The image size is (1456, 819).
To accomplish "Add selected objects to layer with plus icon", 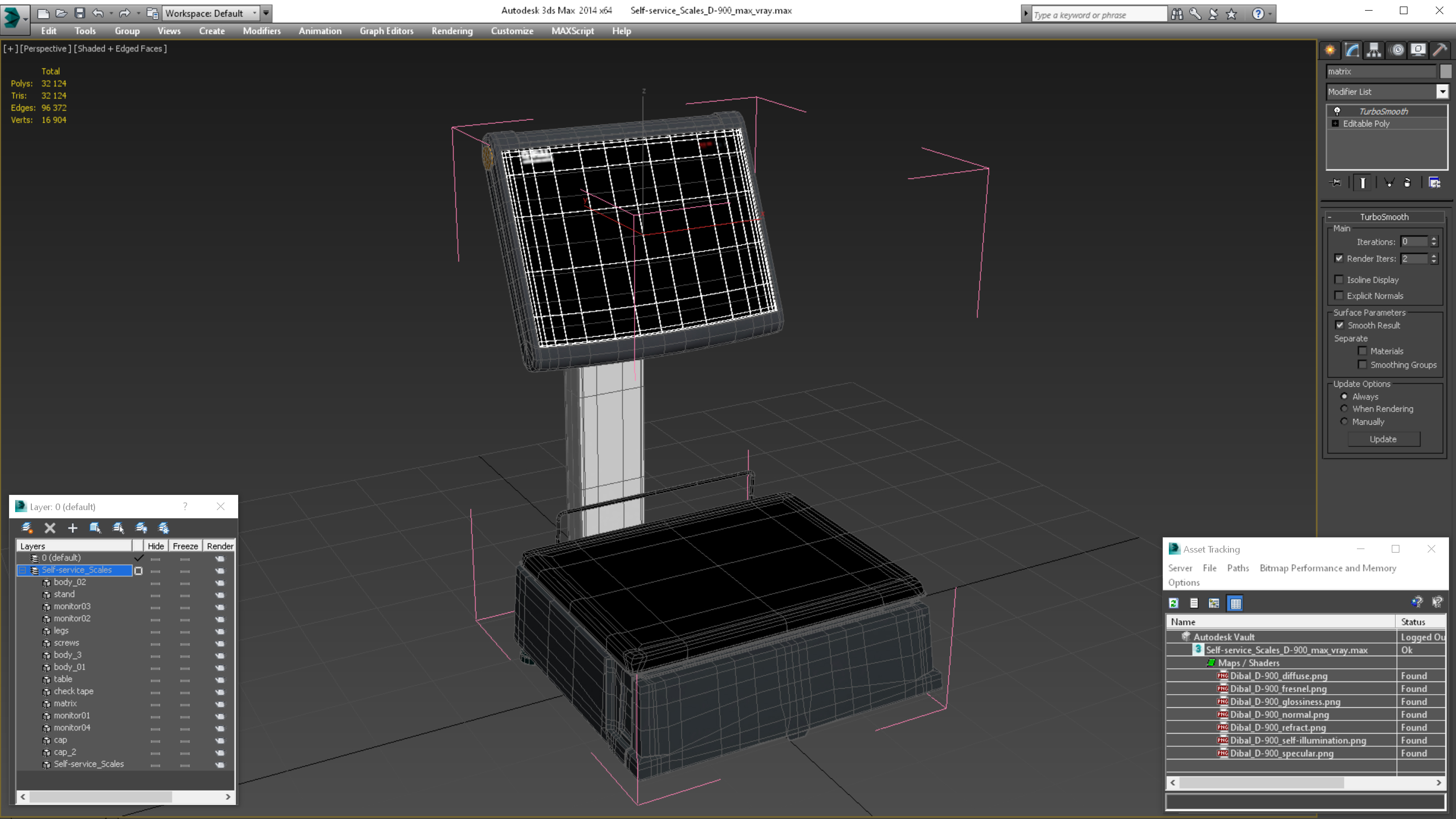I will (x=72, y=527).
